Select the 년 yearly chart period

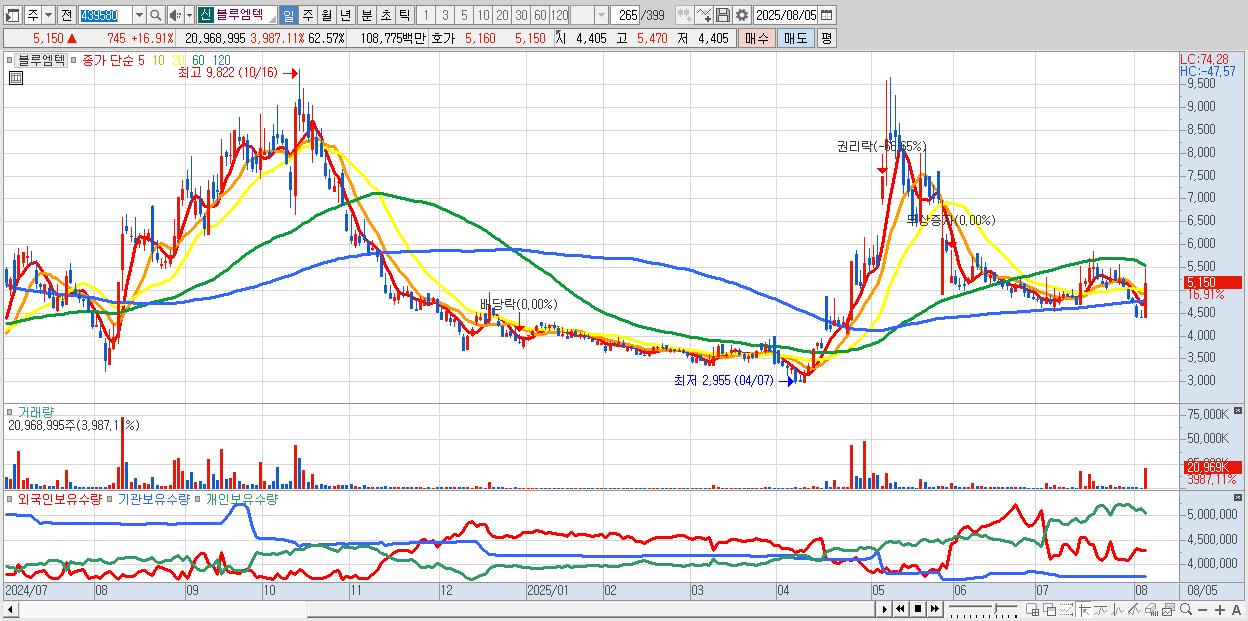tap(345, 15)
